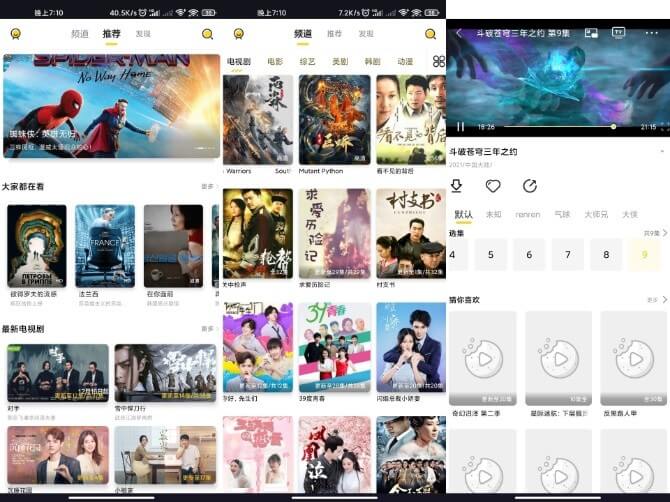The width and height of the screenshot is (670, 502).
Task: Click the download icon below the video title
Action: coord(456,186)
